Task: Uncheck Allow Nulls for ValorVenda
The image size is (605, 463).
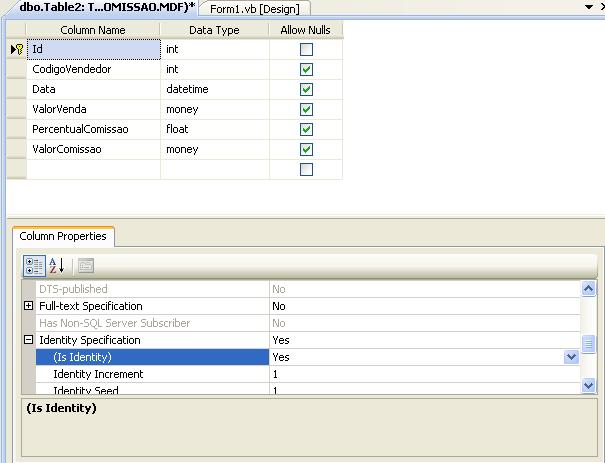Action: tap(306, 109)
